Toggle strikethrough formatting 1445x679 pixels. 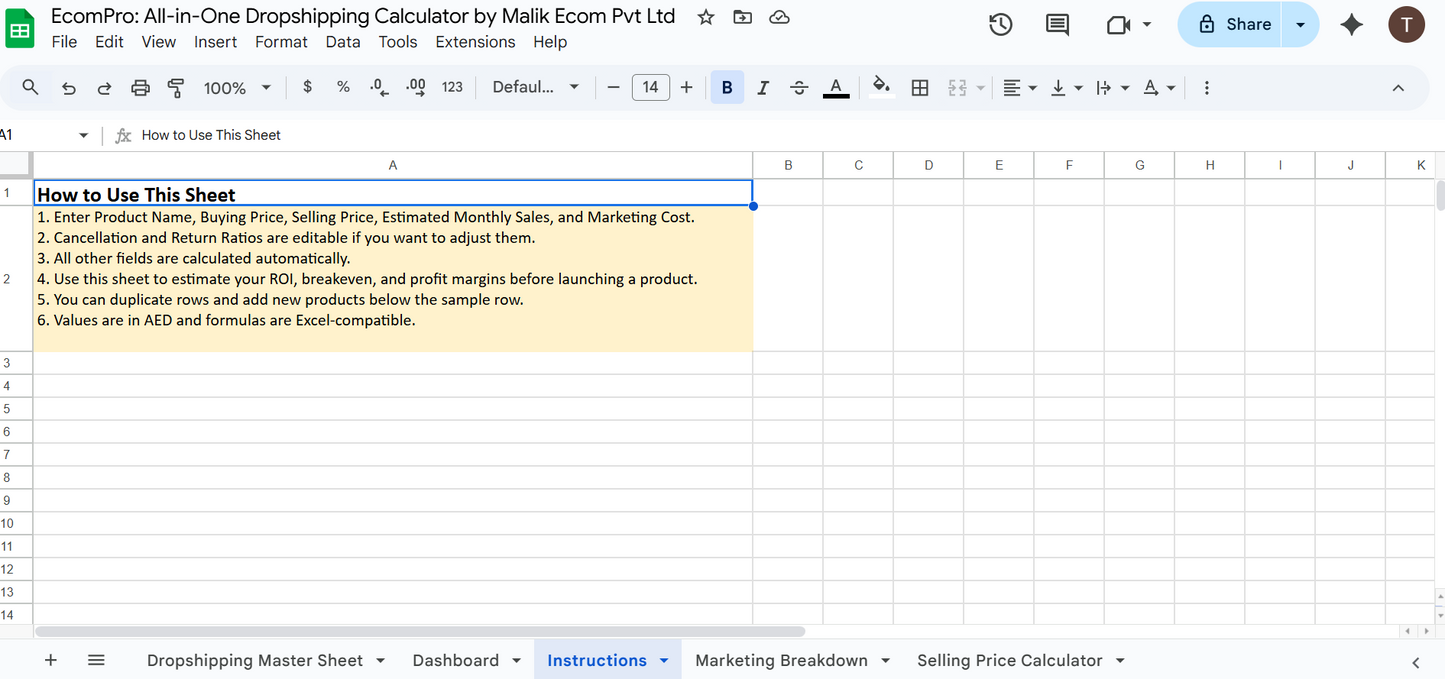799,88
